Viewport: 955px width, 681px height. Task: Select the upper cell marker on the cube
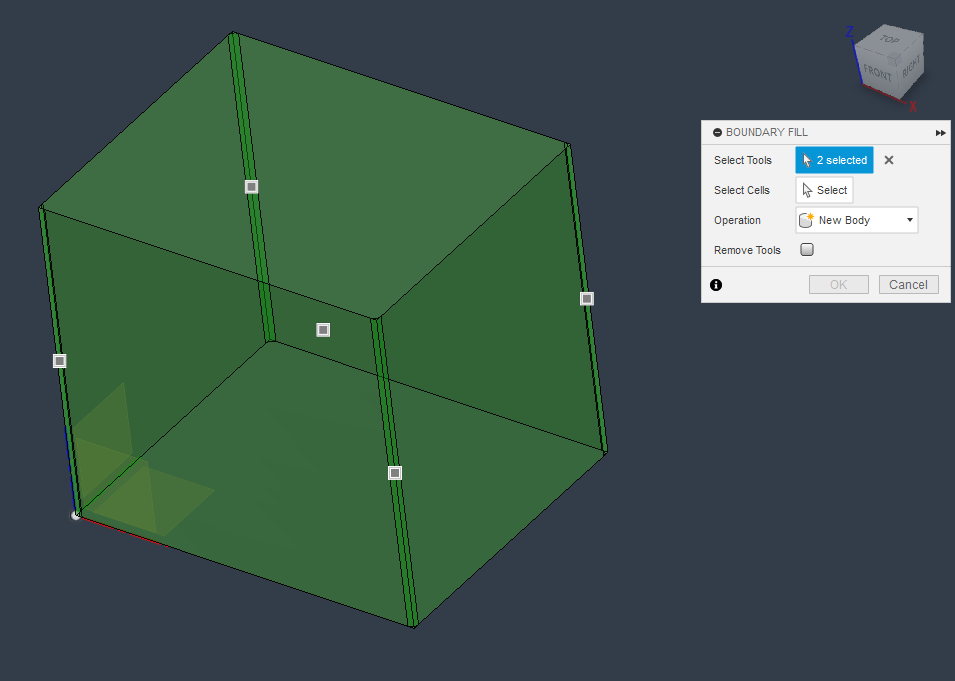250,186
